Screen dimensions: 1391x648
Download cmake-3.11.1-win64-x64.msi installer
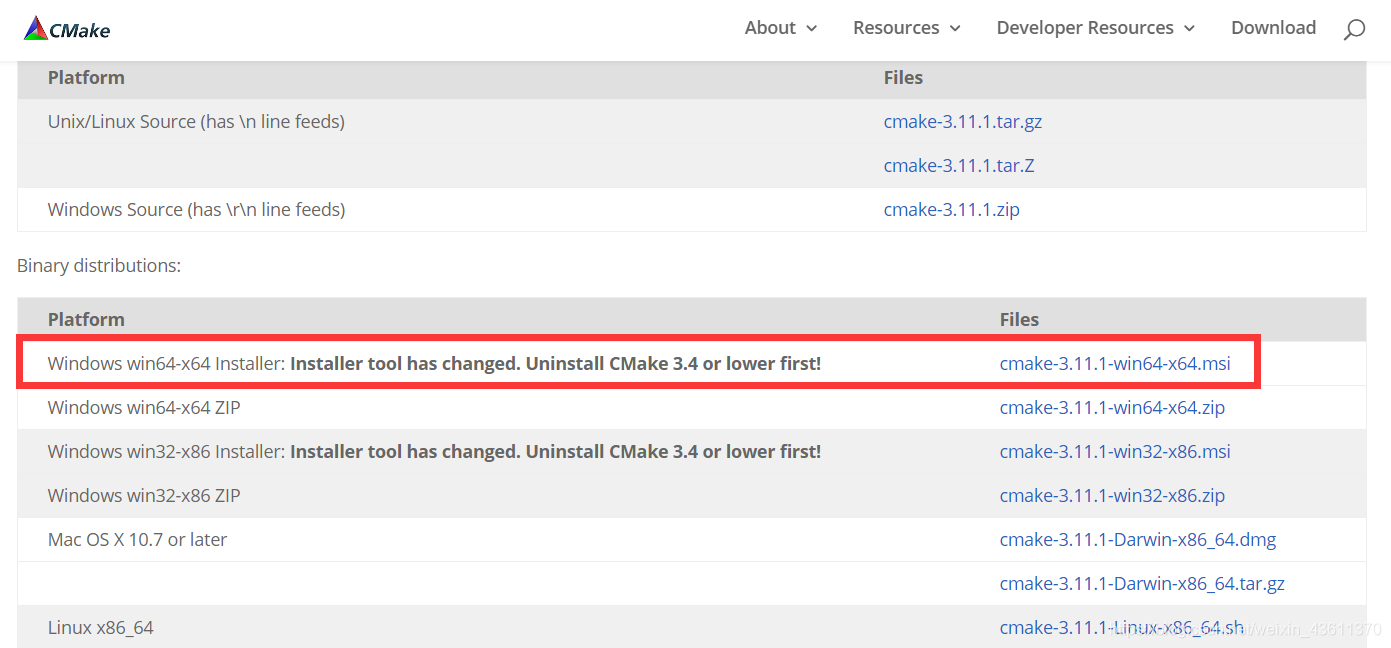tap(1115, 364)
